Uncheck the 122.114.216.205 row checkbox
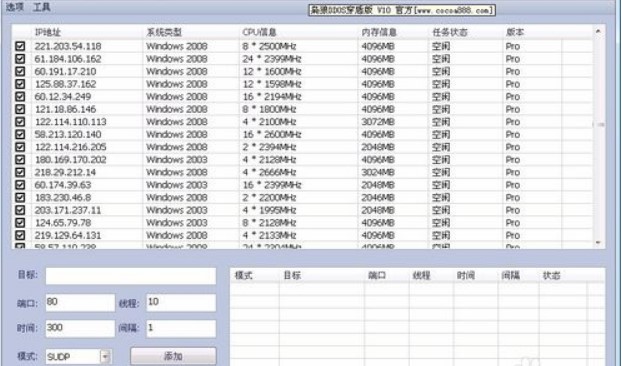This screenshot has height=366, width=622. pos(20,147)
